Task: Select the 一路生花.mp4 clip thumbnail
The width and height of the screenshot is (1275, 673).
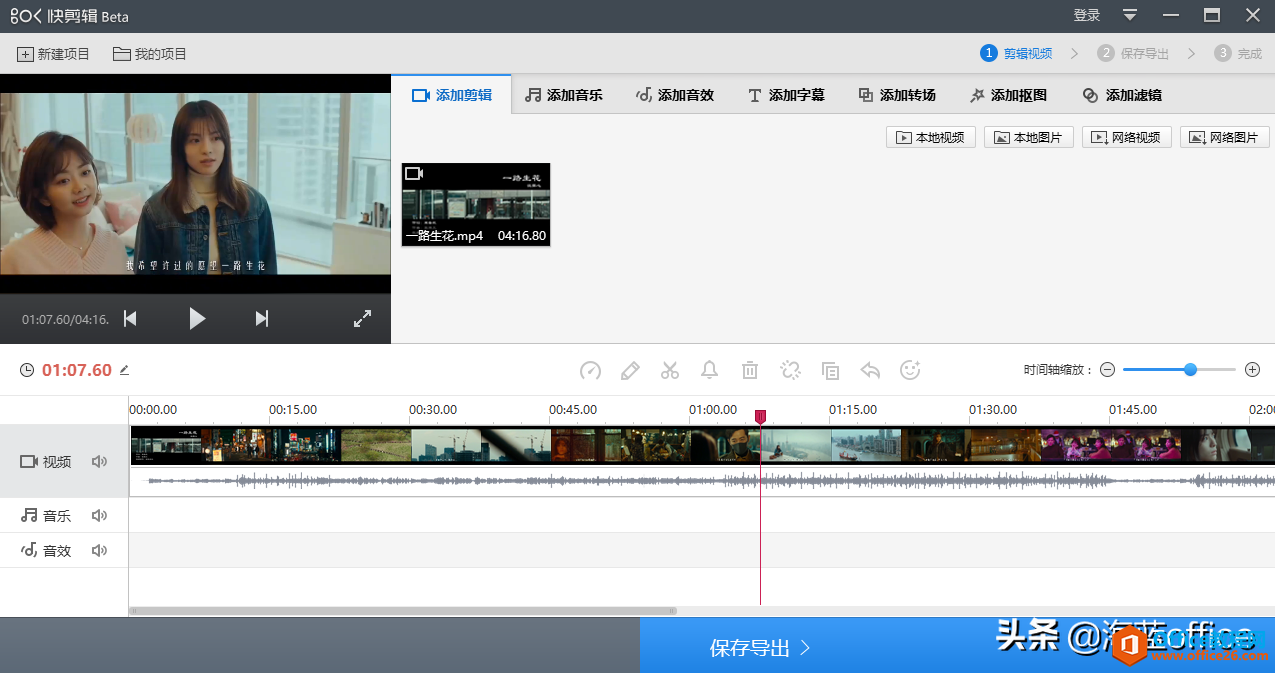Action: tap(476, 204)
